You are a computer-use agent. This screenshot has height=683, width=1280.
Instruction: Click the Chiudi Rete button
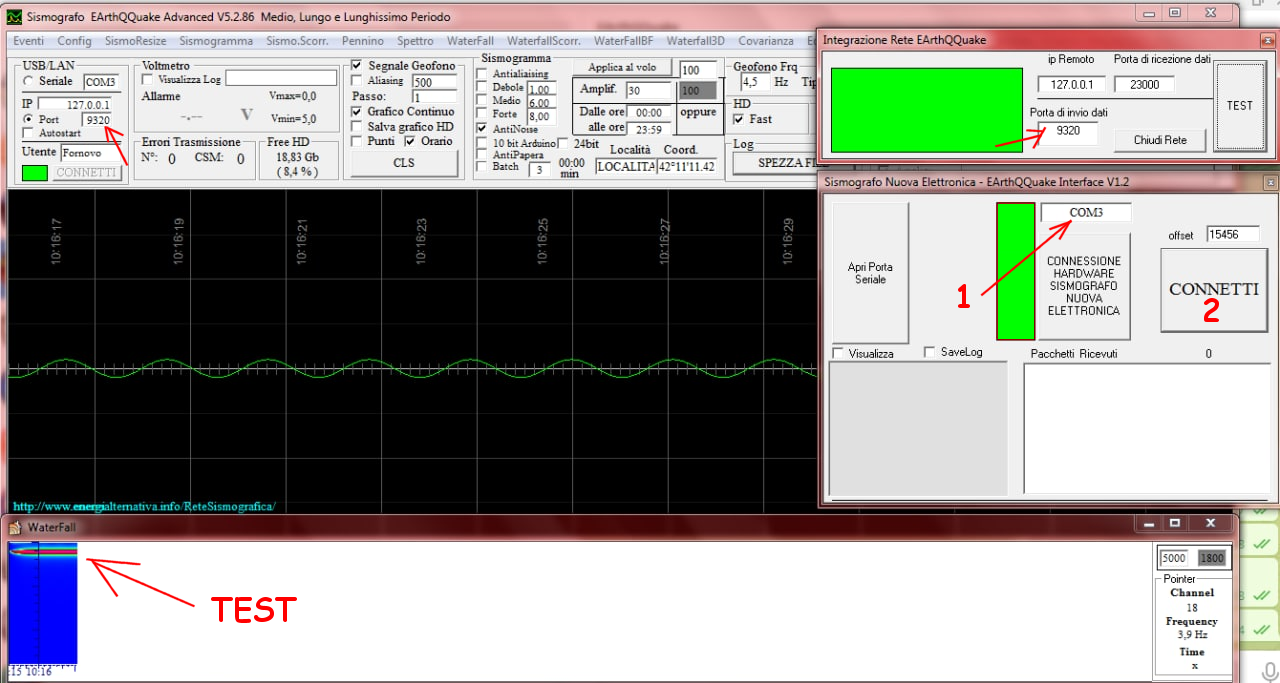tap(1160, 140)
